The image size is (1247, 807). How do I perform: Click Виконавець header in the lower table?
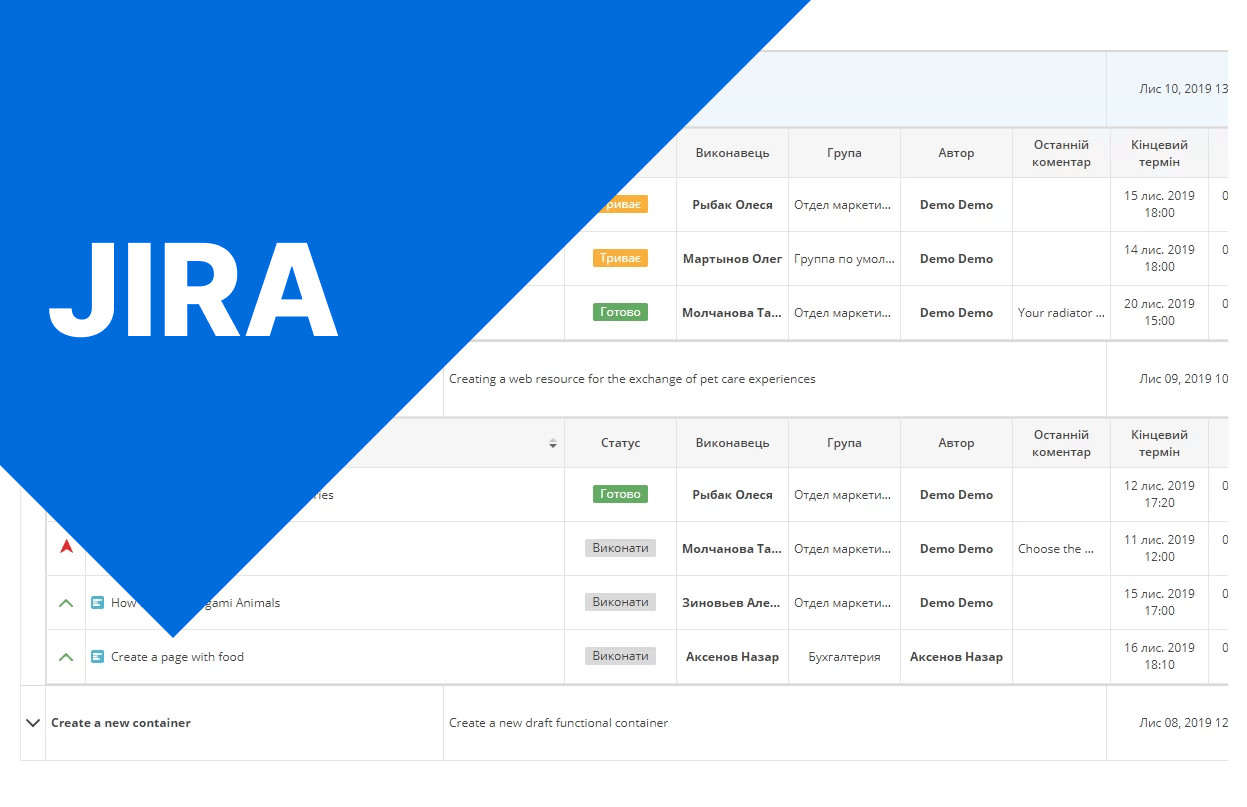click(x=733, y=443)
